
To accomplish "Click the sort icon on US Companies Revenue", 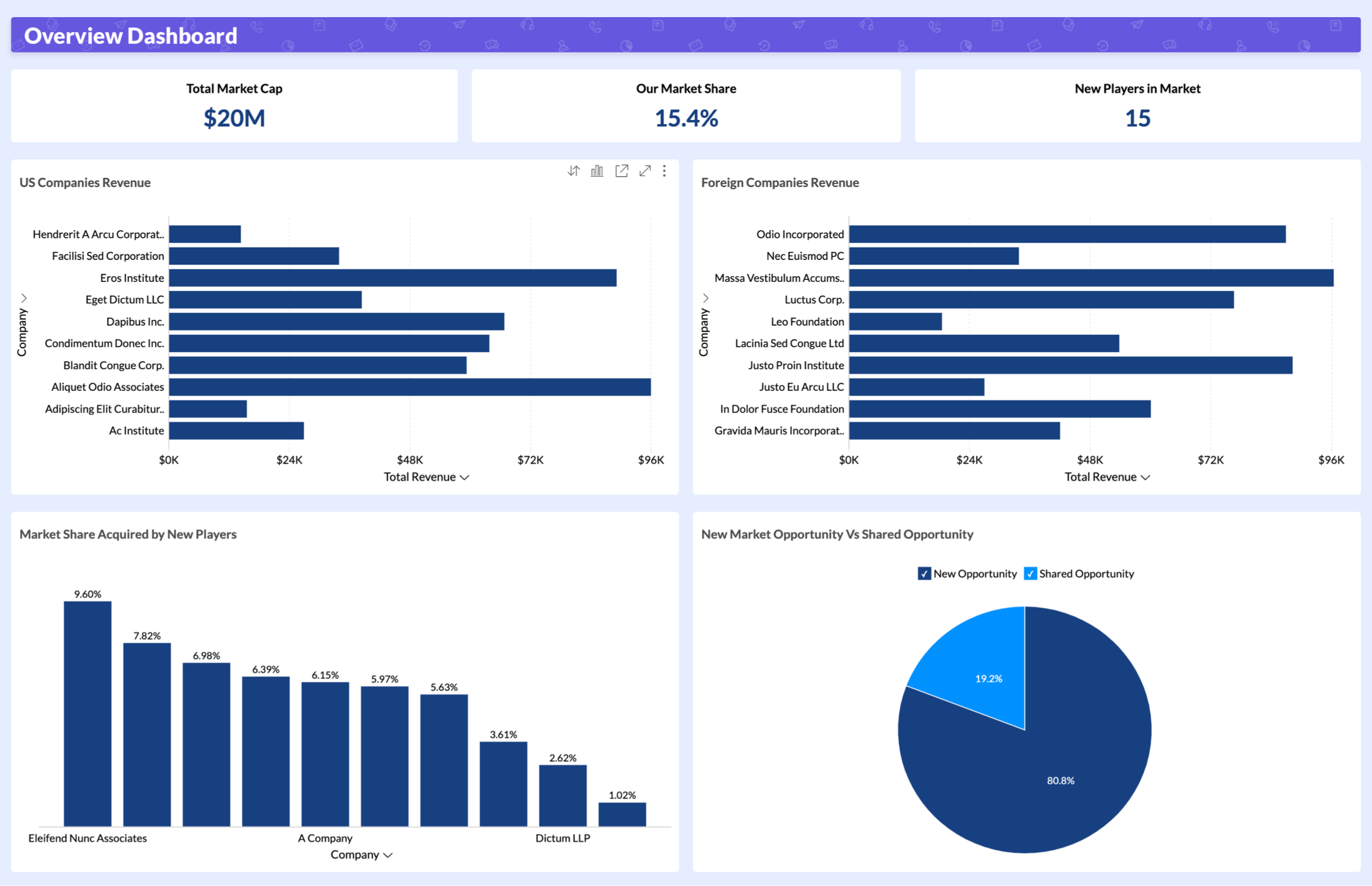I will (573, 171).
